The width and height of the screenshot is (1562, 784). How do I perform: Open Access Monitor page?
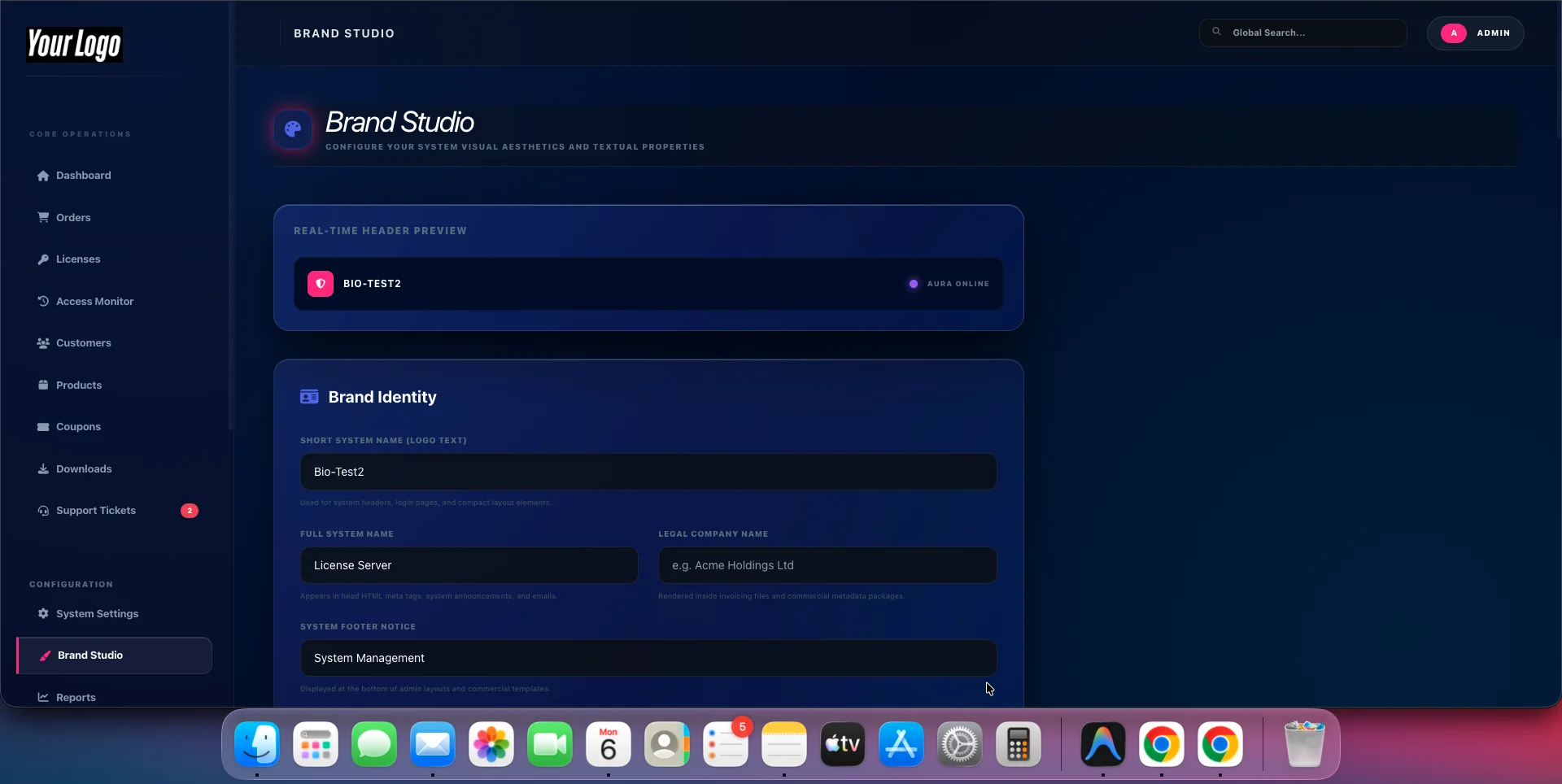(114, 301)
